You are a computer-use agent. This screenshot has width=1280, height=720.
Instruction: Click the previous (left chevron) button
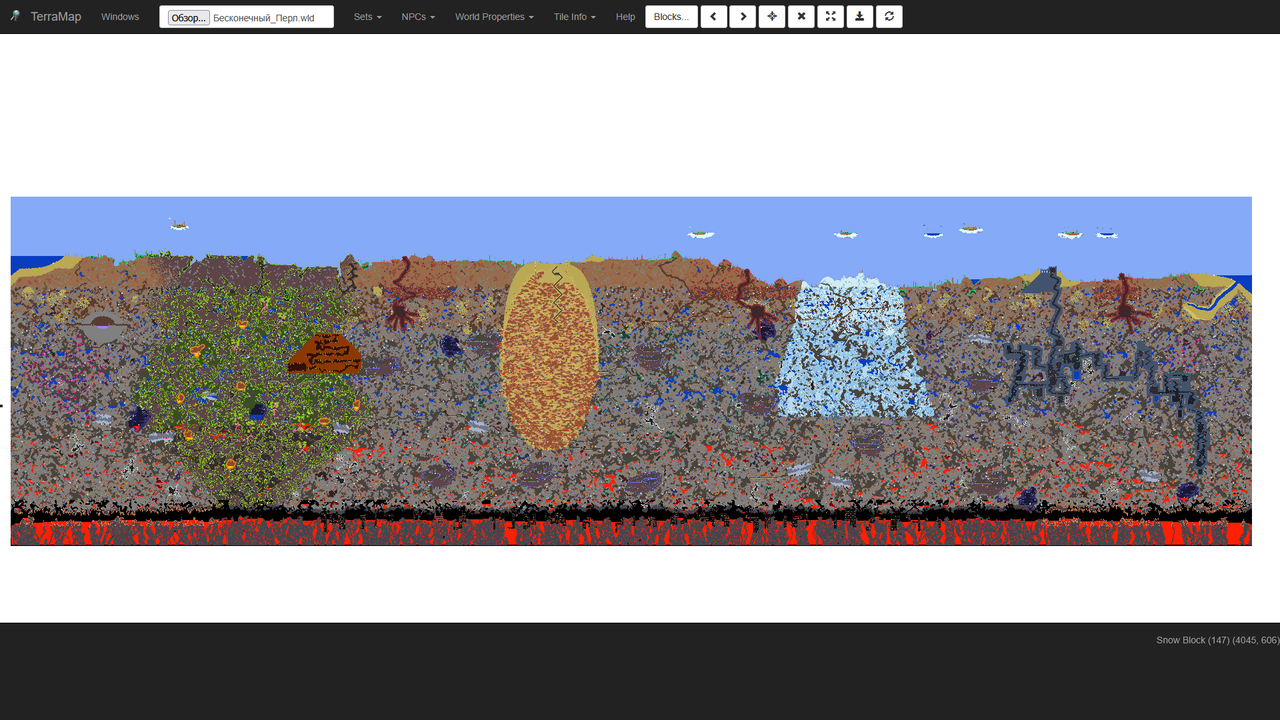(x=713, y=17)
